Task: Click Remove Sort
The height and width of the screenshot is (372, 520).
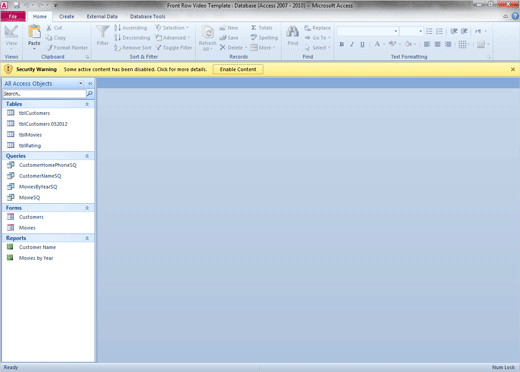Action: [133, 48]
